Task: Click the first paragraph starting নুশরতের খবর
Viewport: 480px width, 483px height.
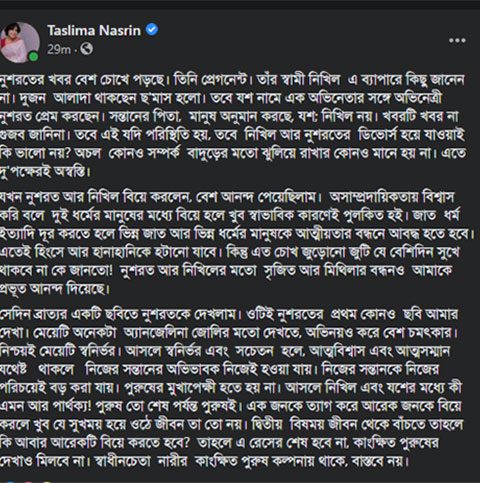Action: tap(233, 126)
